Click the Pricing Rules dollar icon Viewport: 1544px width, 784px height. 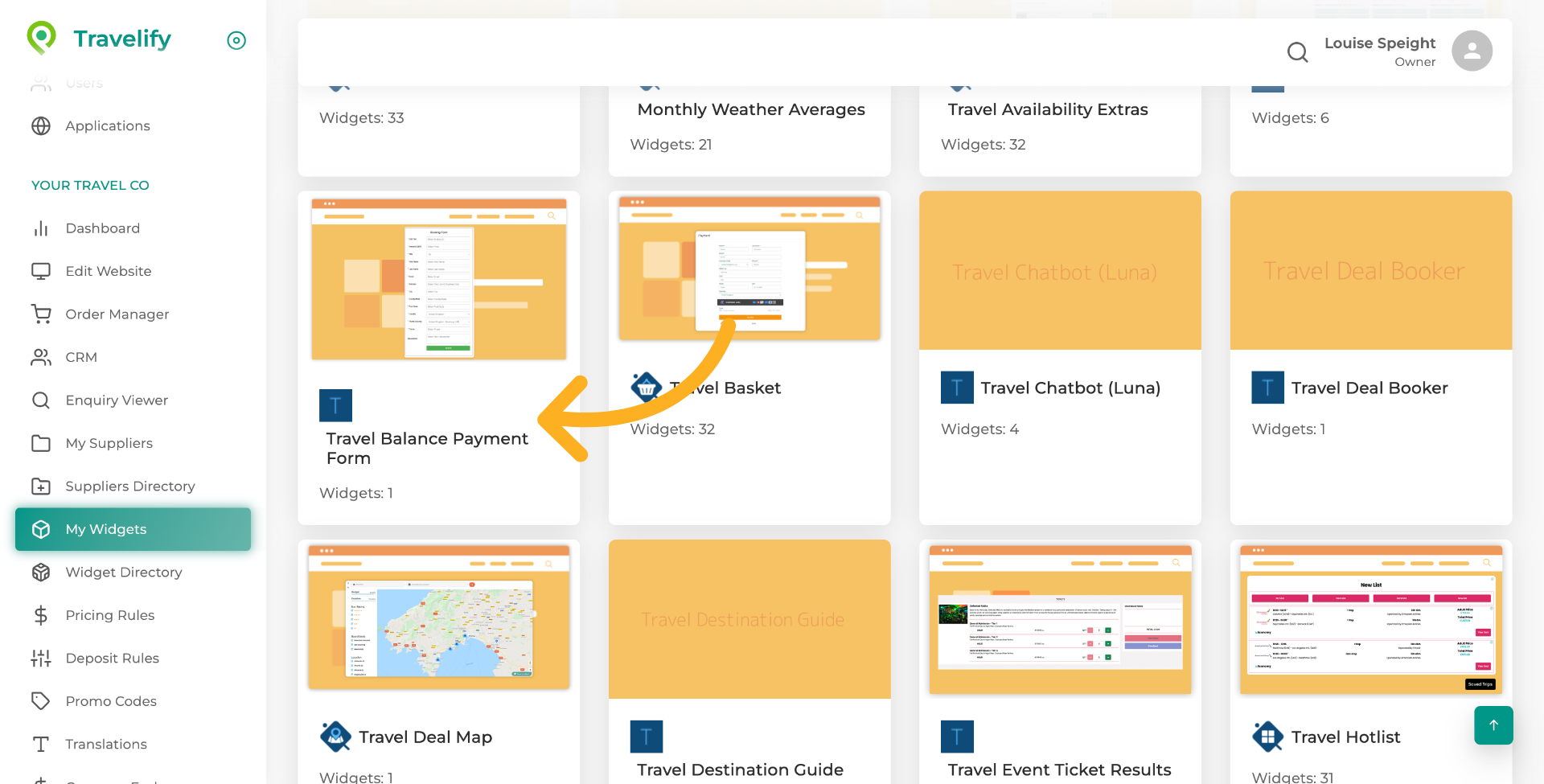(x=41, y=615)
